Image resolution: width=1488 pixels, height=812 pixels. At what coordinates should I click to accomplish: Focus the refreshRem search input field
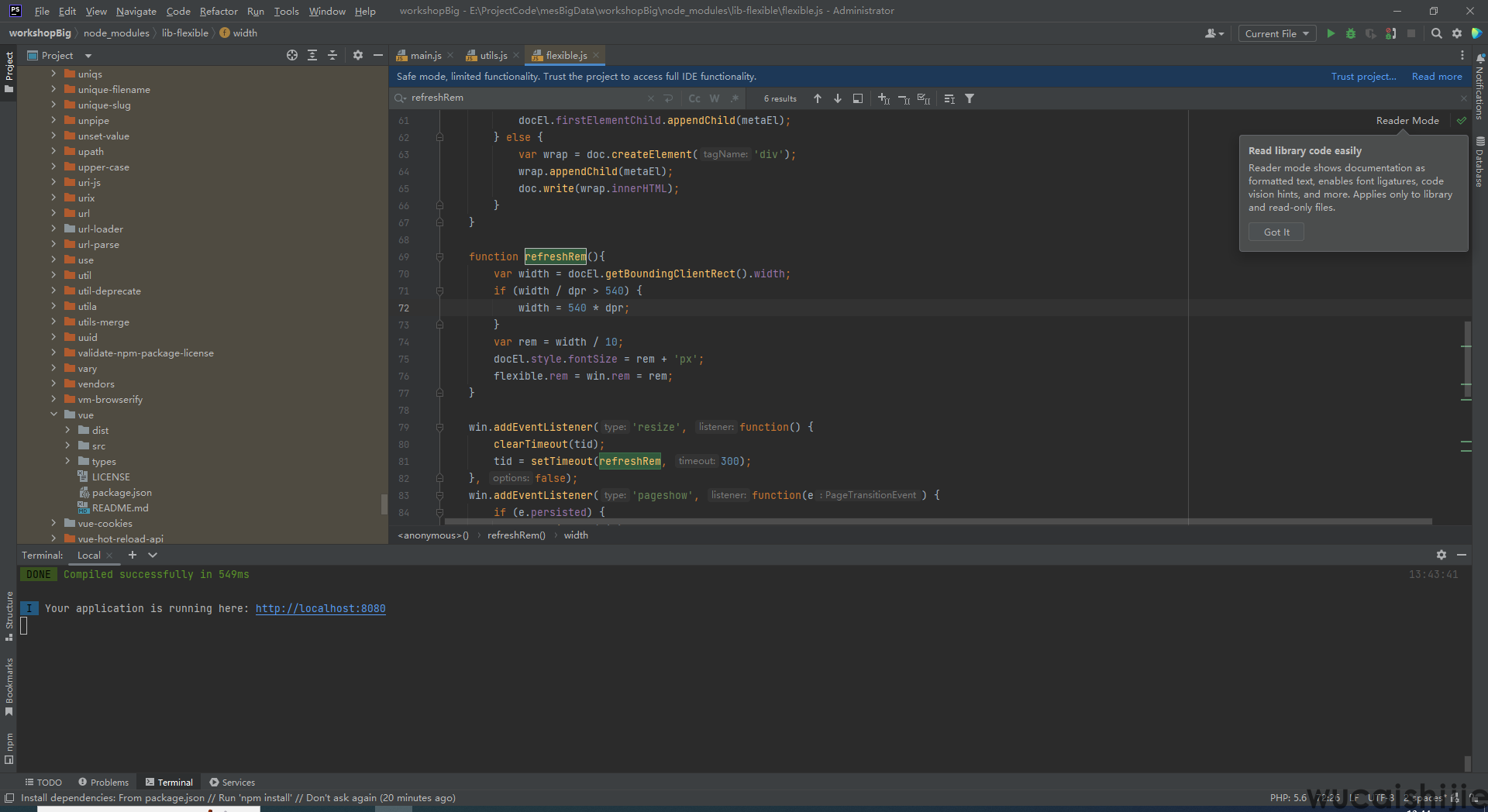[x=527, y=98]
